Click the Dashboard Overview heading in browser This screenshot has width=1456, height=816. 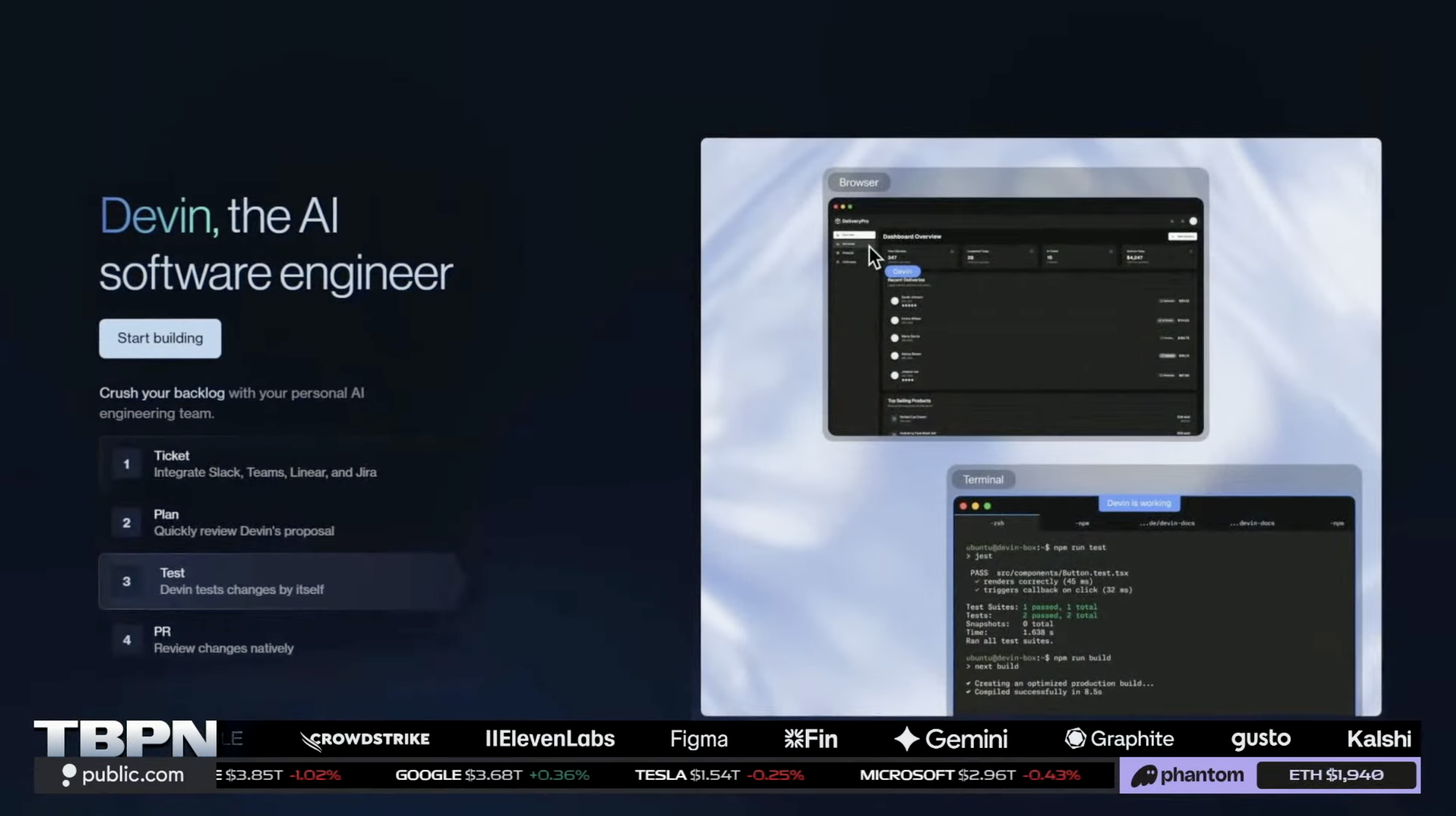tap(912, 236)
